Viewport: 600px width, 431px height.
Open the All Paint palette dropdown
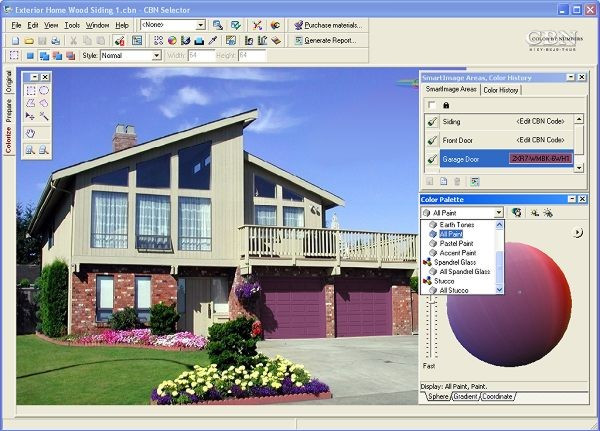pos(499,212)
